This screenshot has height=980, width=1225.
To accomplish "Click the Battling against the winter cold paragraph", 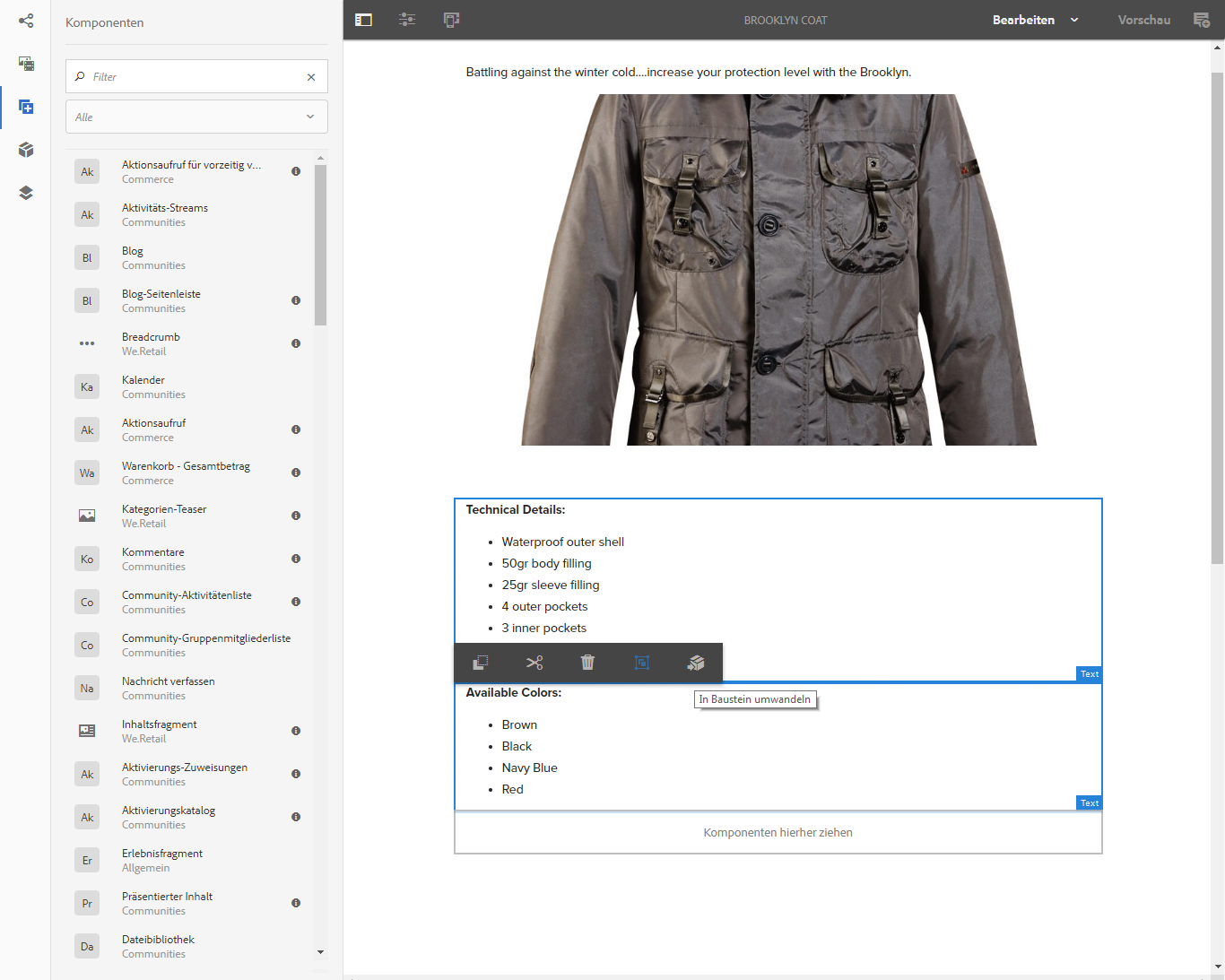I will point(689,72).
